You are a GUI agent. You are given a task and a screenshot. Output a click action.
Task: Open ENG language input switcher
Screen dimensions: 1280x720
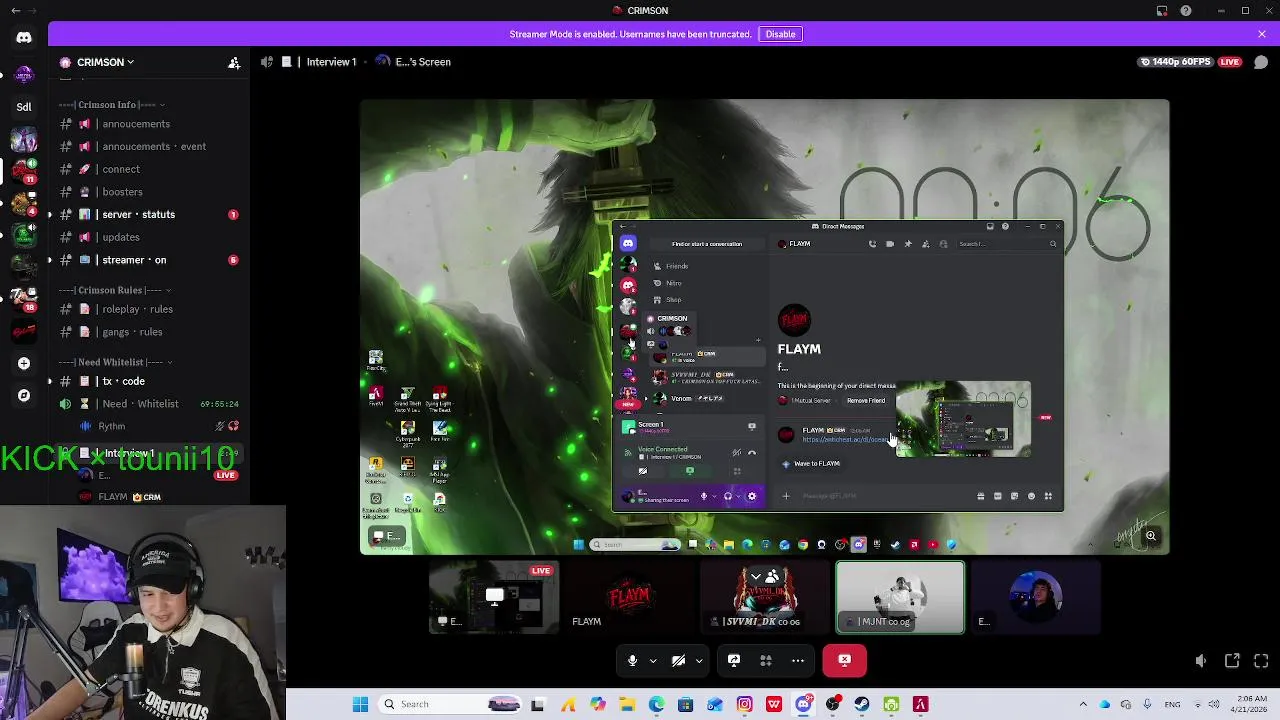click(1173, 705)
